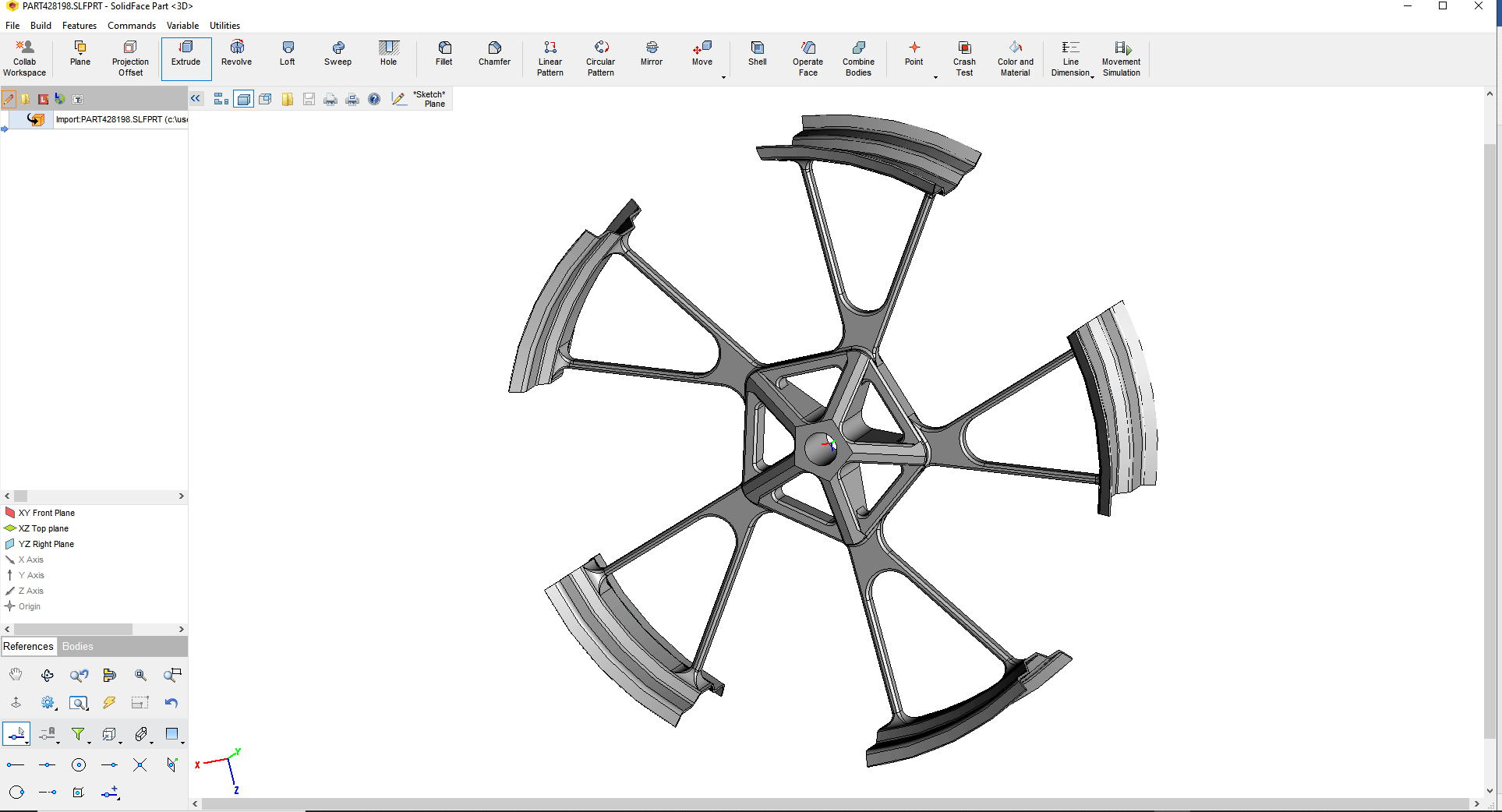Switch to the Bodies tab
Viewport: 1502px width, 812px height.
77,646
